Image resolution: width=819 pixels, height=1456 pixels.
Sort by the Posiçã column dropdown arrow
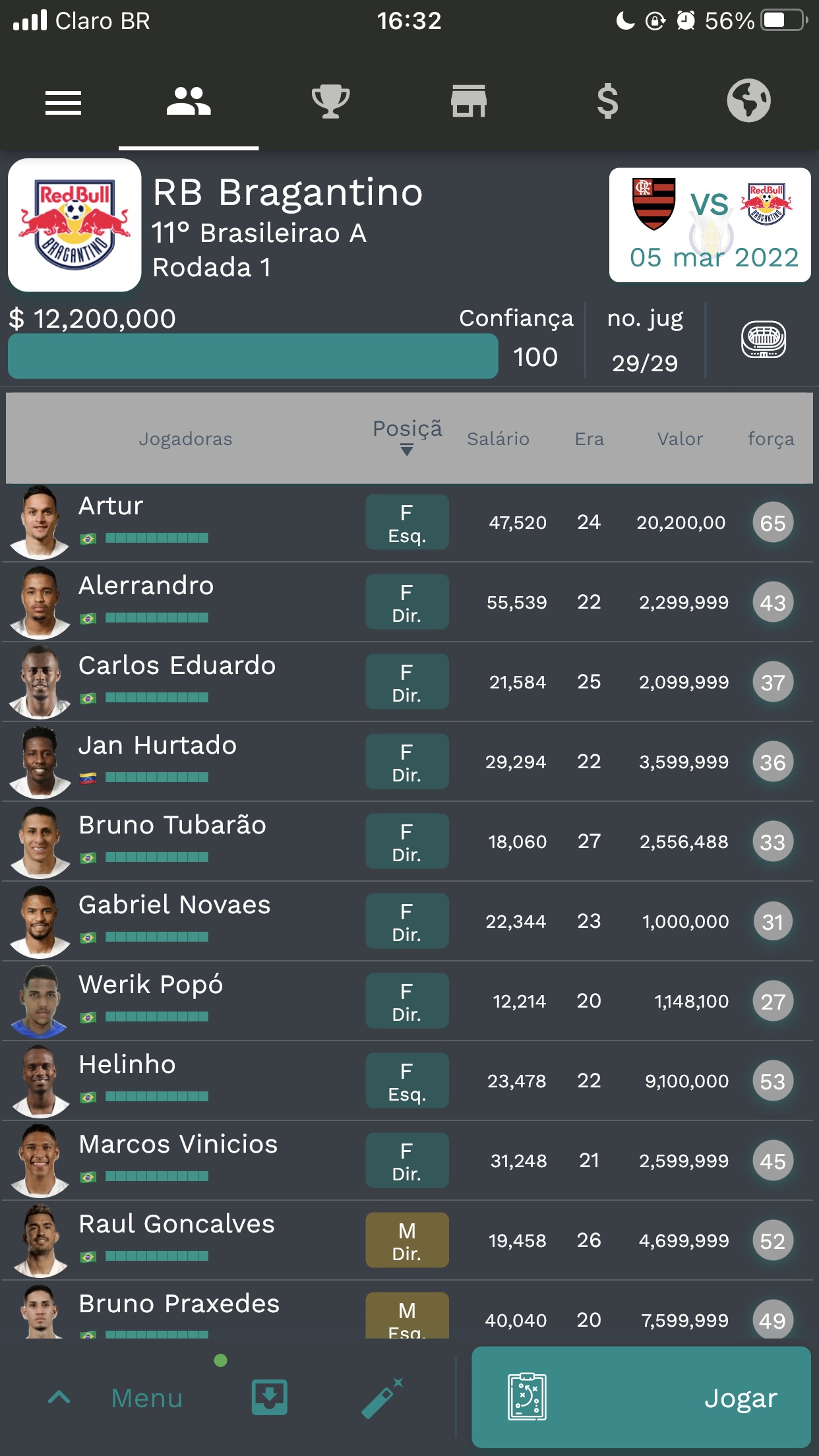[407, 450]
